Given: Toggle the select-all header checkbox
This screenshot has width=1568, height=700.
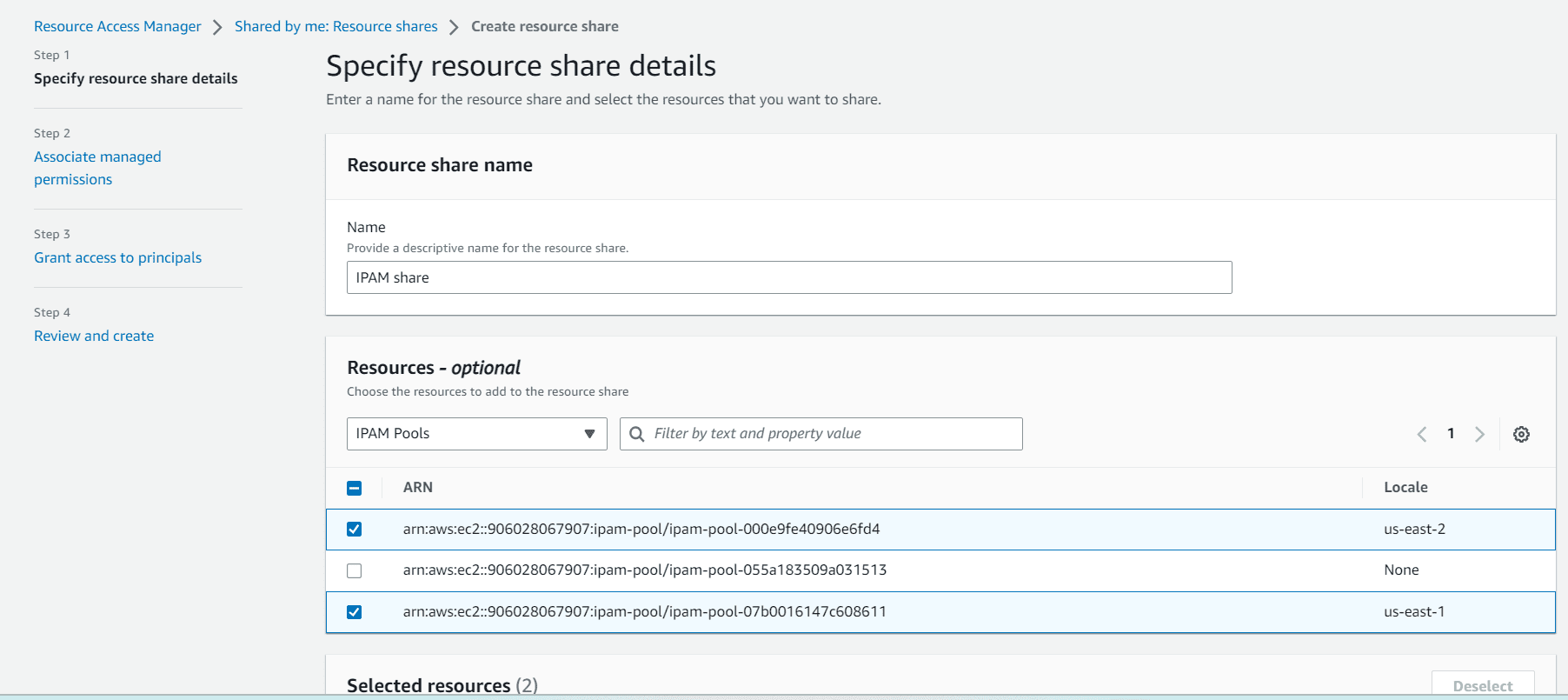Looking at the screenshot, I should 354,488.
